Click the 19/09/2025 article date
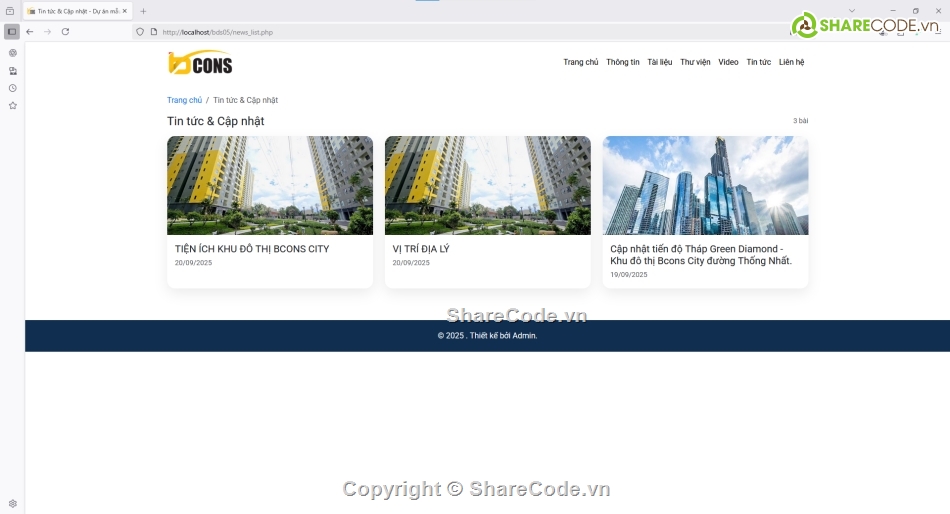Screen dimensions: 950x514 [x=629, y=275]
